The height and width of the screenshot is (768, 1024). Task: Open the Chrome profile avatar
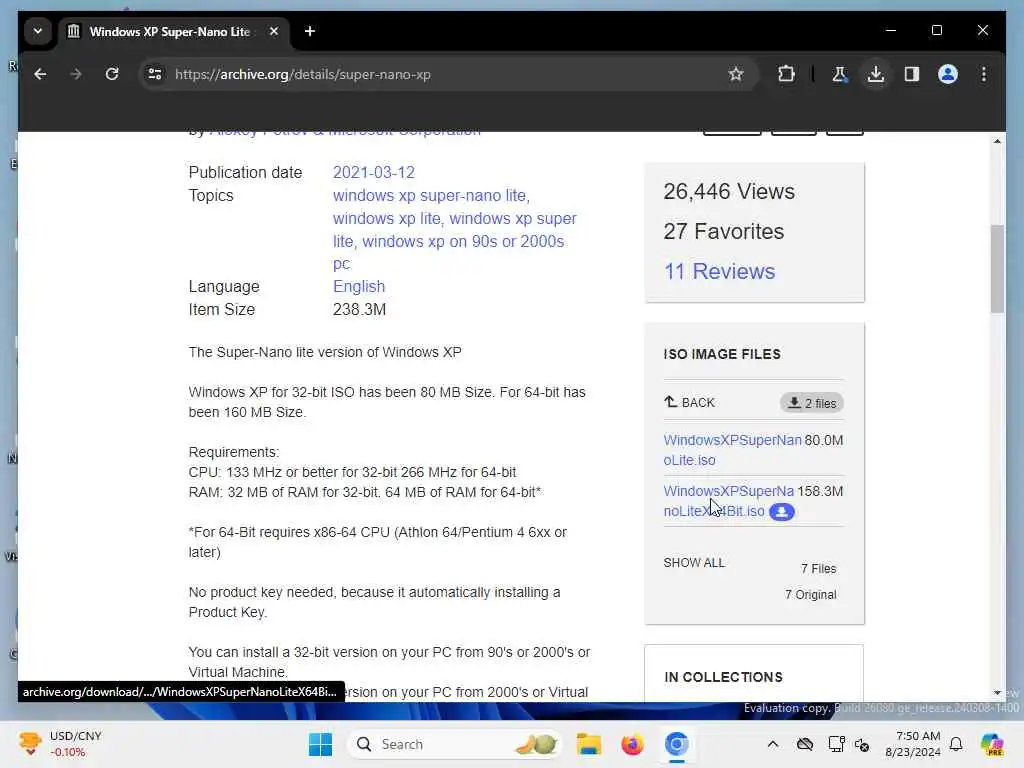tap(948, 74)
